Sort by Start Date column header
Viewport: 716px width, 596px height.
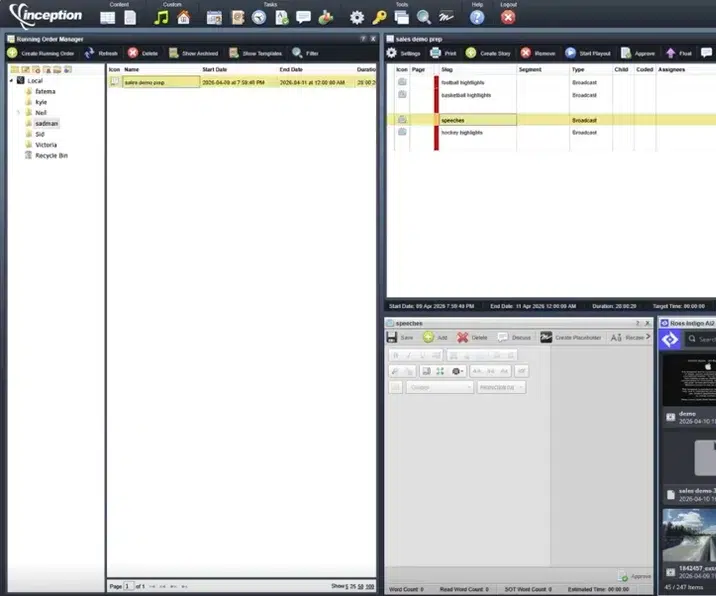click(x=215, y=69)
